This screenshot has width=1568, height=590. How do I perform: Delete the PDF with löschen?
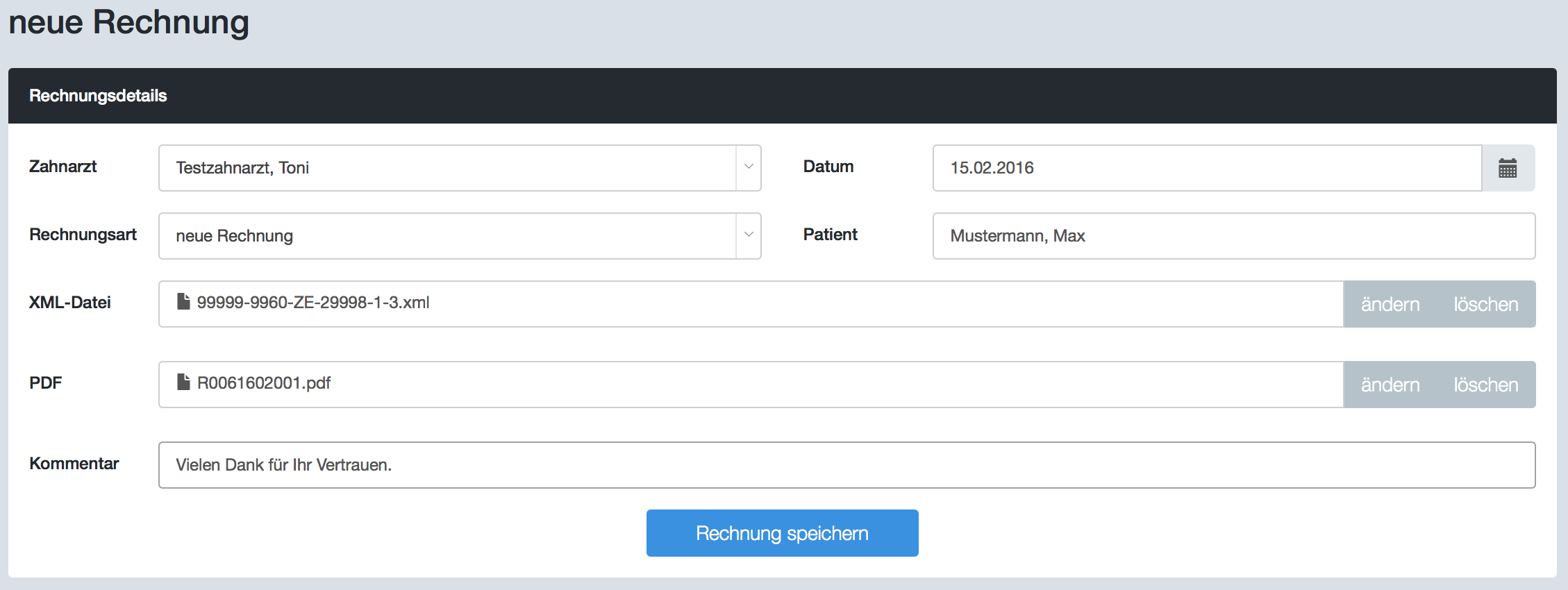coord(1485,385)
